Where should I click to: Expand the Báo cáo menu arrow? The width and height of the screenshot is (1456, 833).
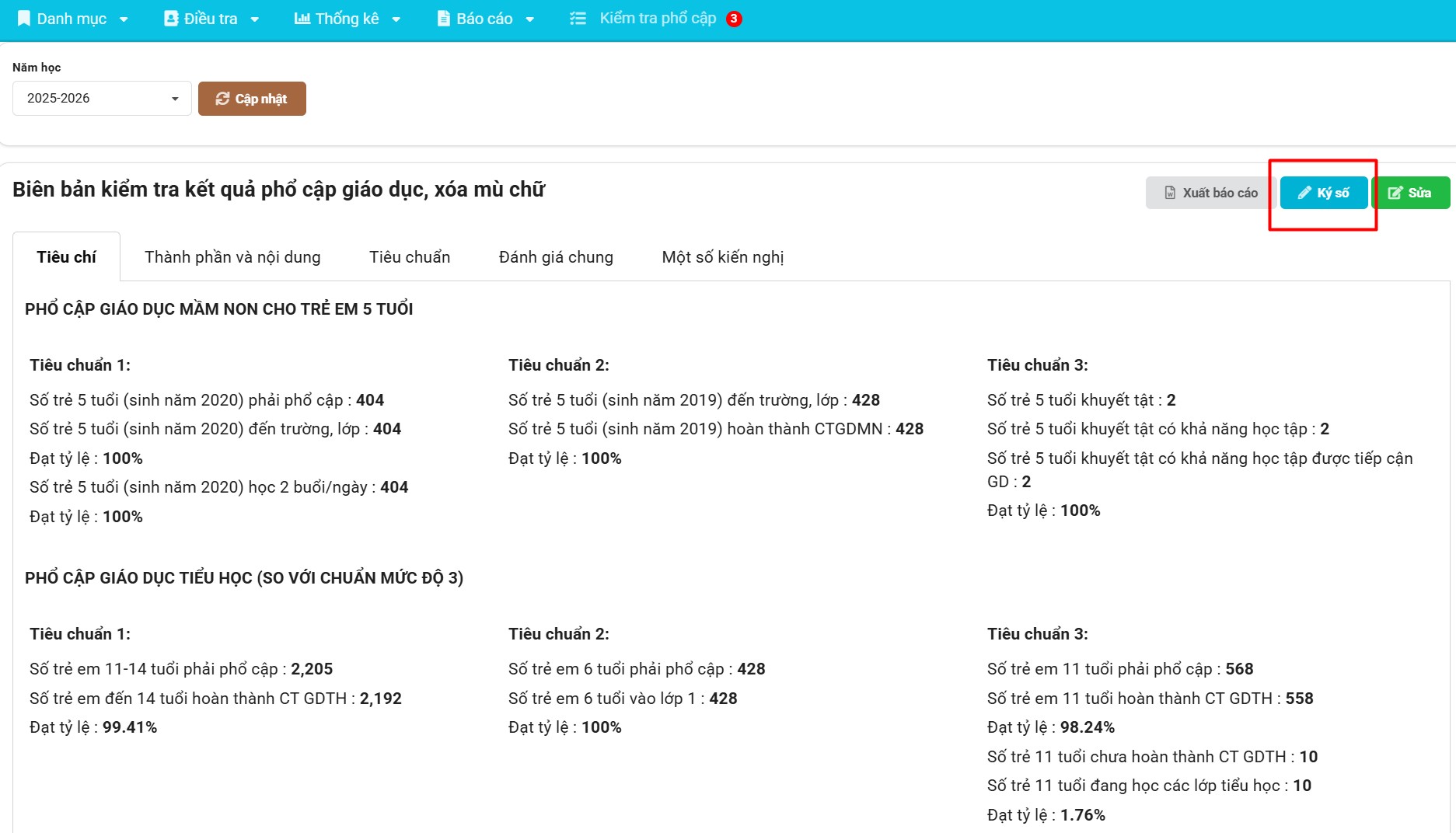tap(529, 19)
